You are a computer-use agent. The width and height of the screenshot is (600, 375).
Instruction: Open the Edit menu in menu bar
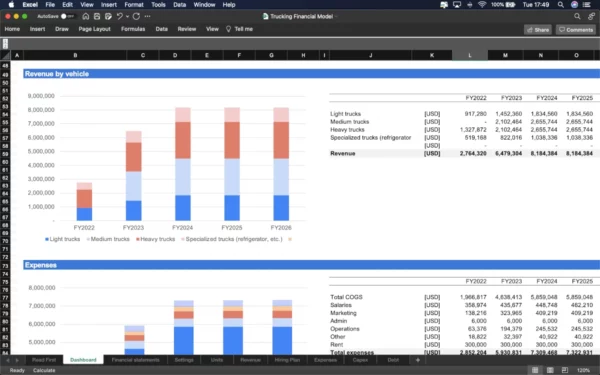(67, 5)
